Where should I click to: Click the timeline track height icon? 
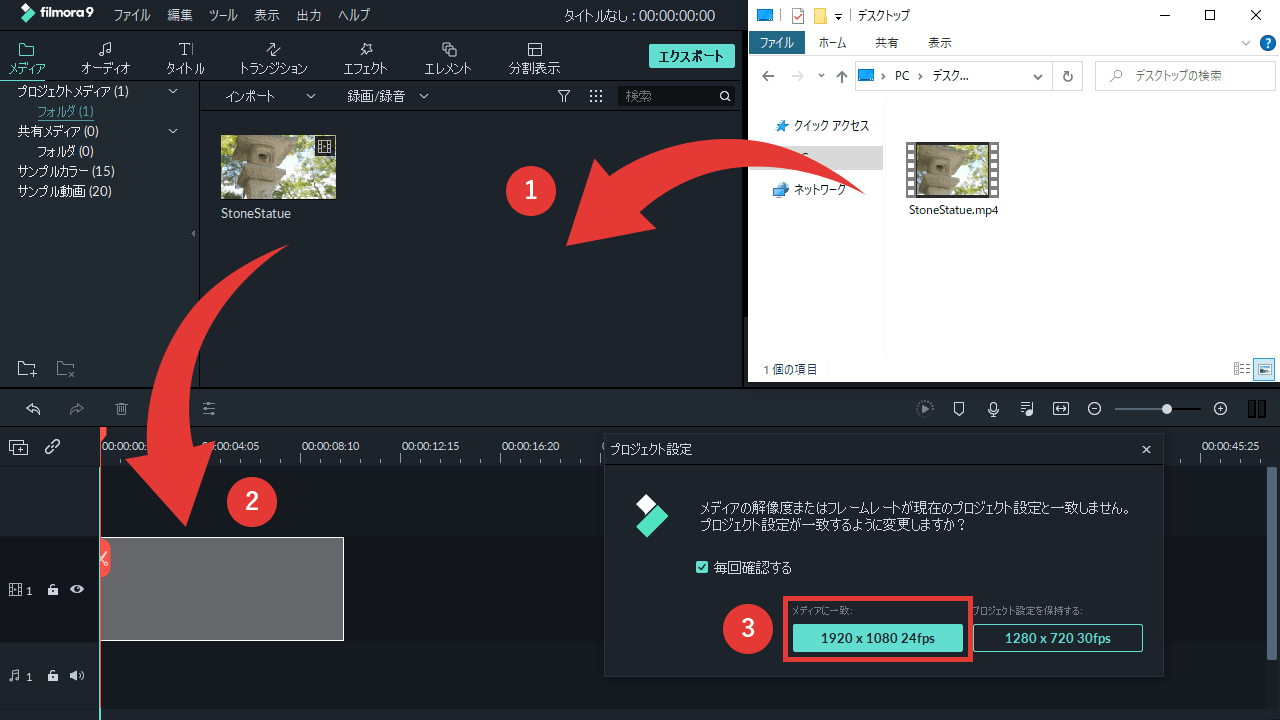1257,409
